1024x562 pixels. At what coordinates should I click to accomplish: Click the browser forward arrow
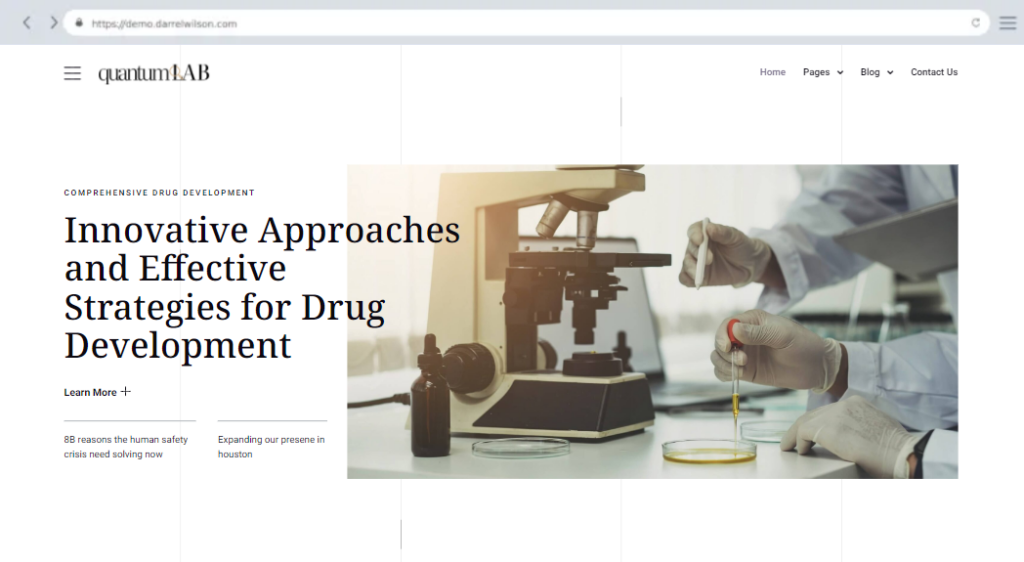tap(54, 23)
